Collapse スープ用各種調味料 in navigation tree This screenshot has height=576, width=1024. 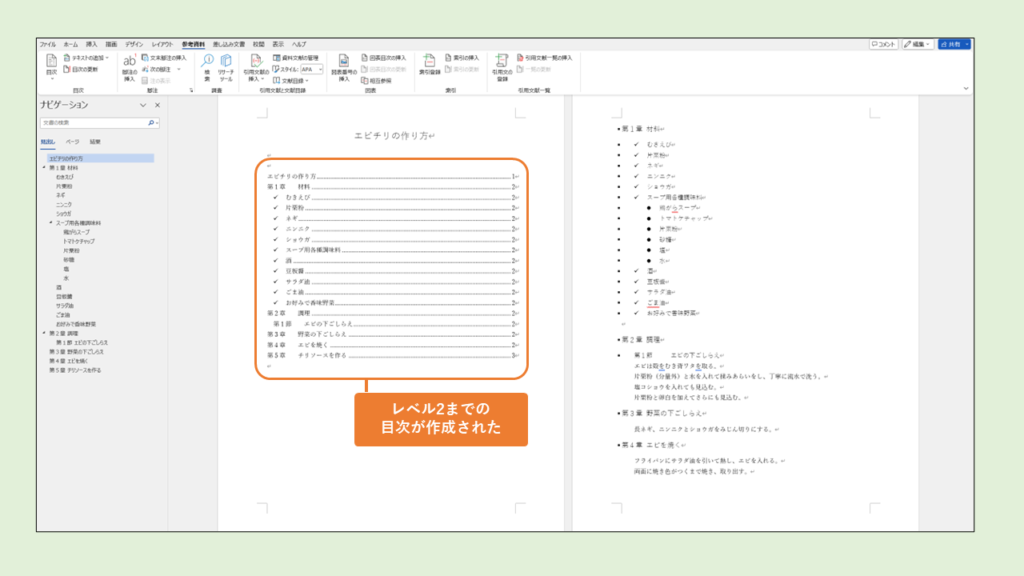[51, 223]
